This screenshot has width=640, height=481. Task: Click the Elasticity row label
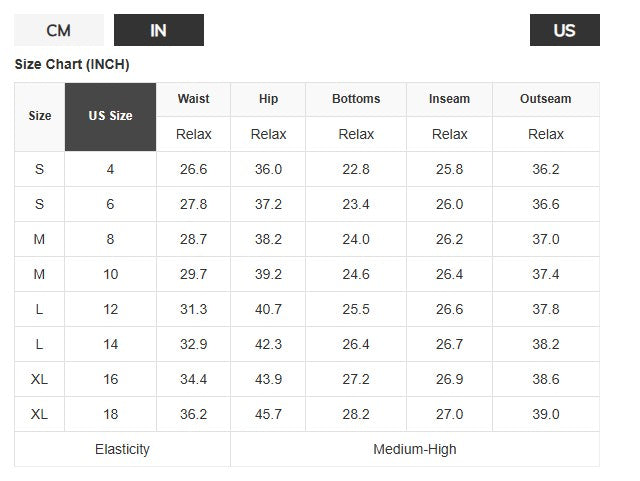click(122, 449)
